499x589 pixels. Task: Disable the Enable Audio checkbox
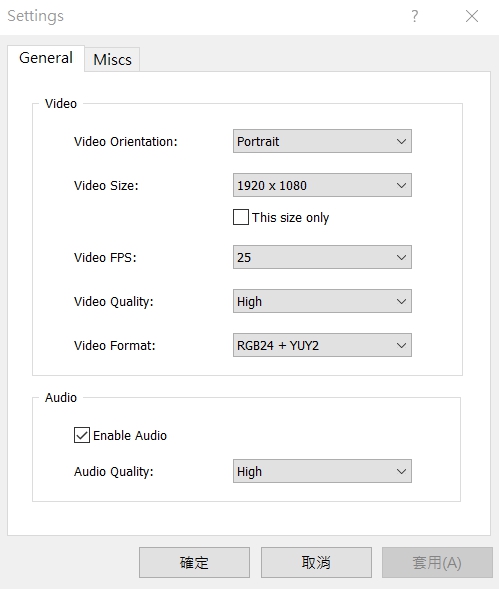[x=82, y=435]
